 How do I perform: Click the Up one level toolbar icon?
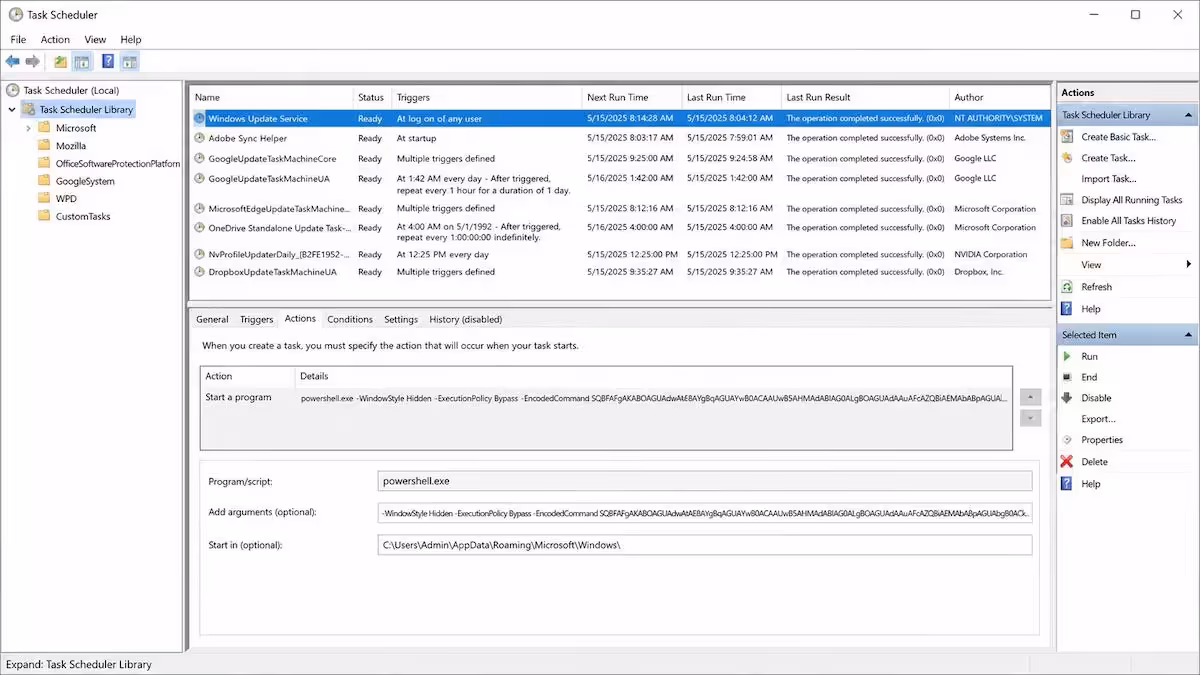60,62
